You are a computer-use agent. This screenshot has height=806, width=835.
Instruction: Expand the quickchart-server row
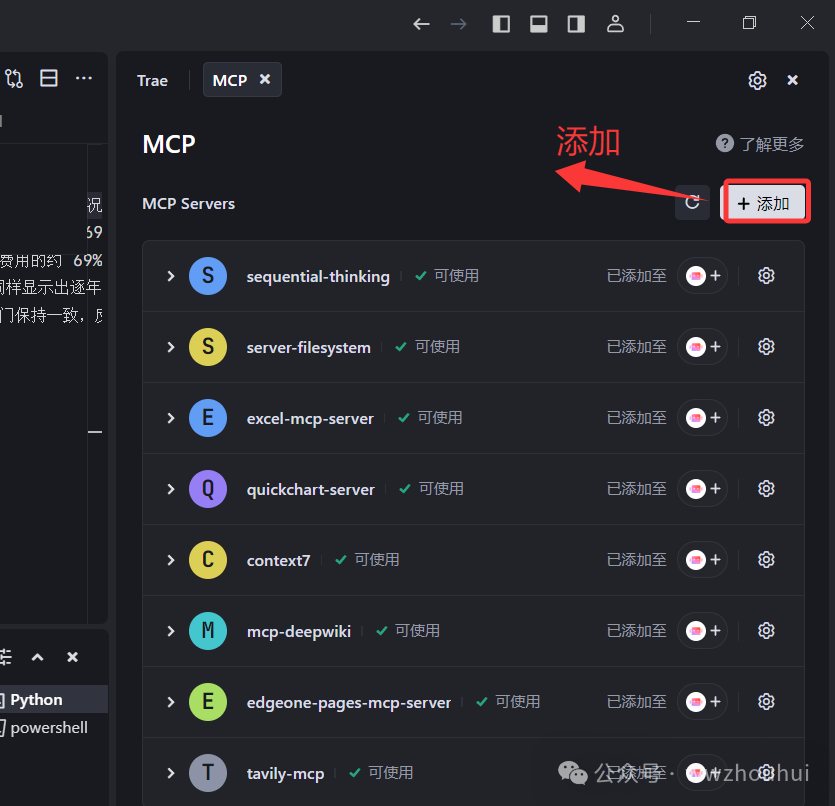click(170, 489)
